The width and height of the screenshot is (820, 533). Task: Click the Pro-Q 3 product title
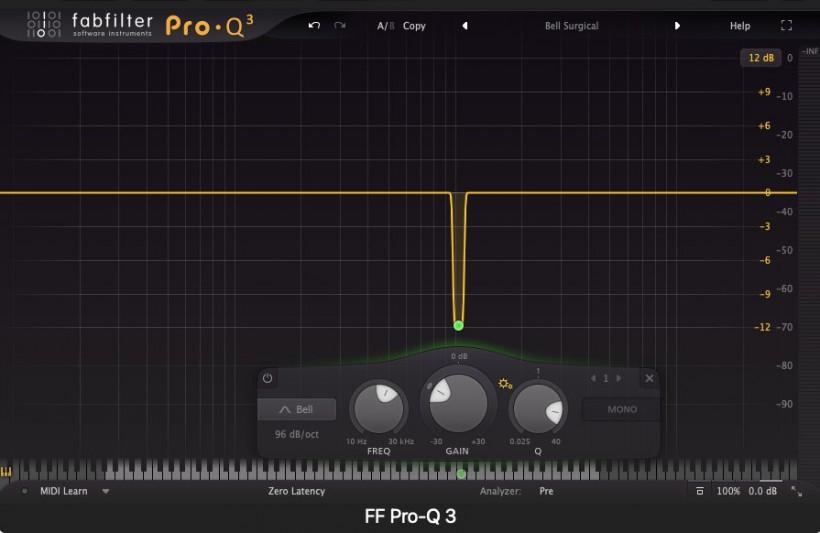209,26
